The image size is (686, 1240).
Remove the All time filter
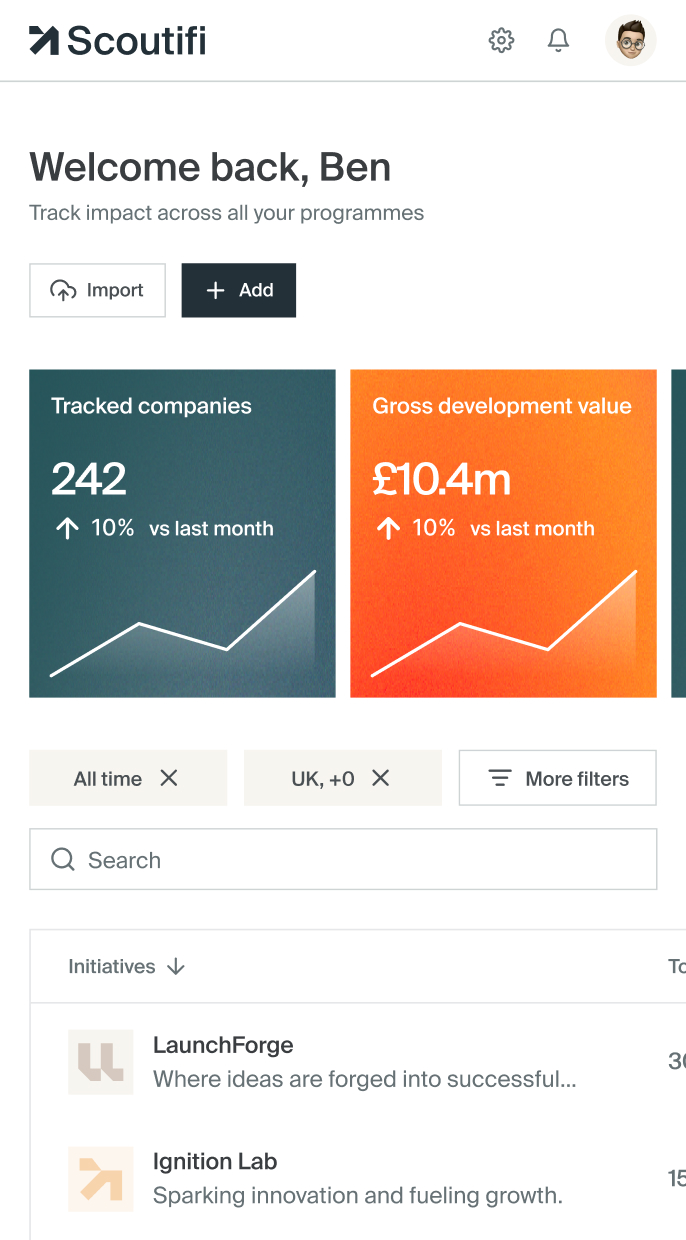pos(169,778)
